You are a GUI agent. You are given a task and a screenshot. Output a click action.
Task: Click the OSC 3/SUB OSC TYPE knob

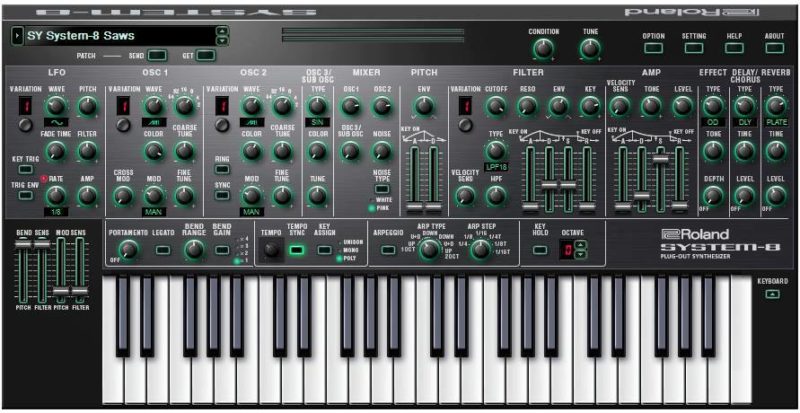click(317, 106)
